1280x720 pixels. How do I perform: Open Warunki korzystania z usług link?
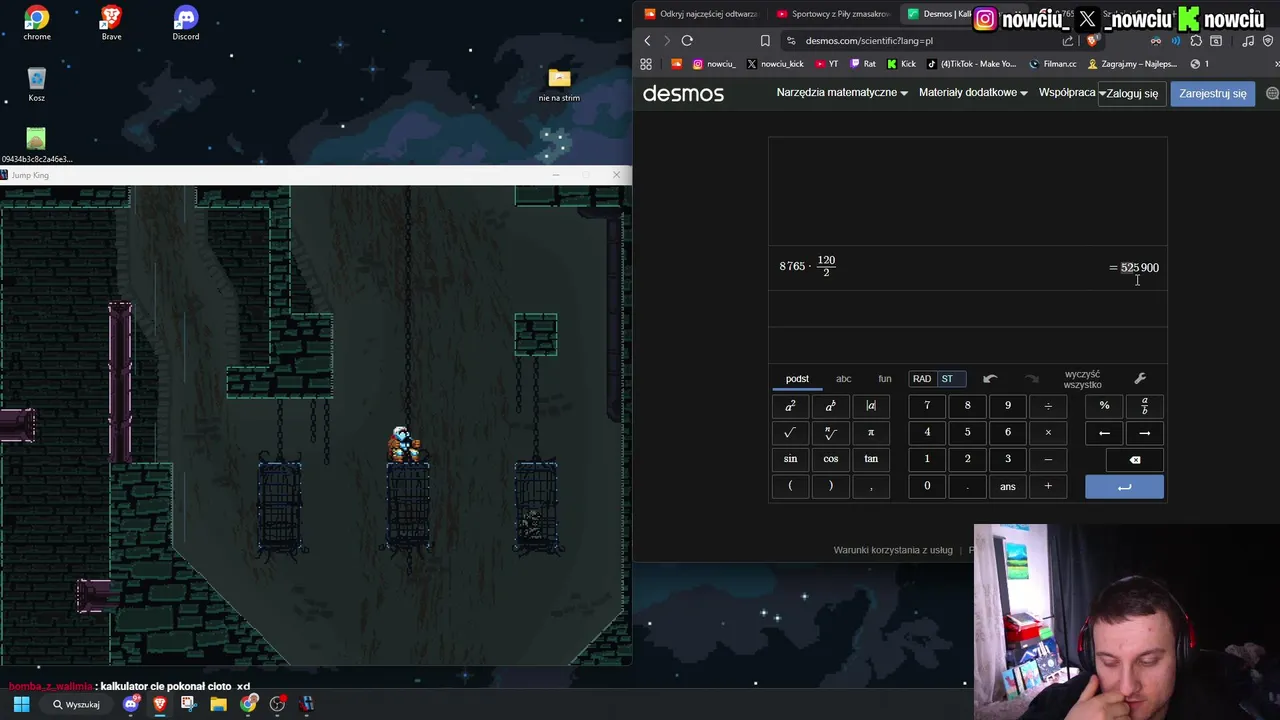(893, 550)
